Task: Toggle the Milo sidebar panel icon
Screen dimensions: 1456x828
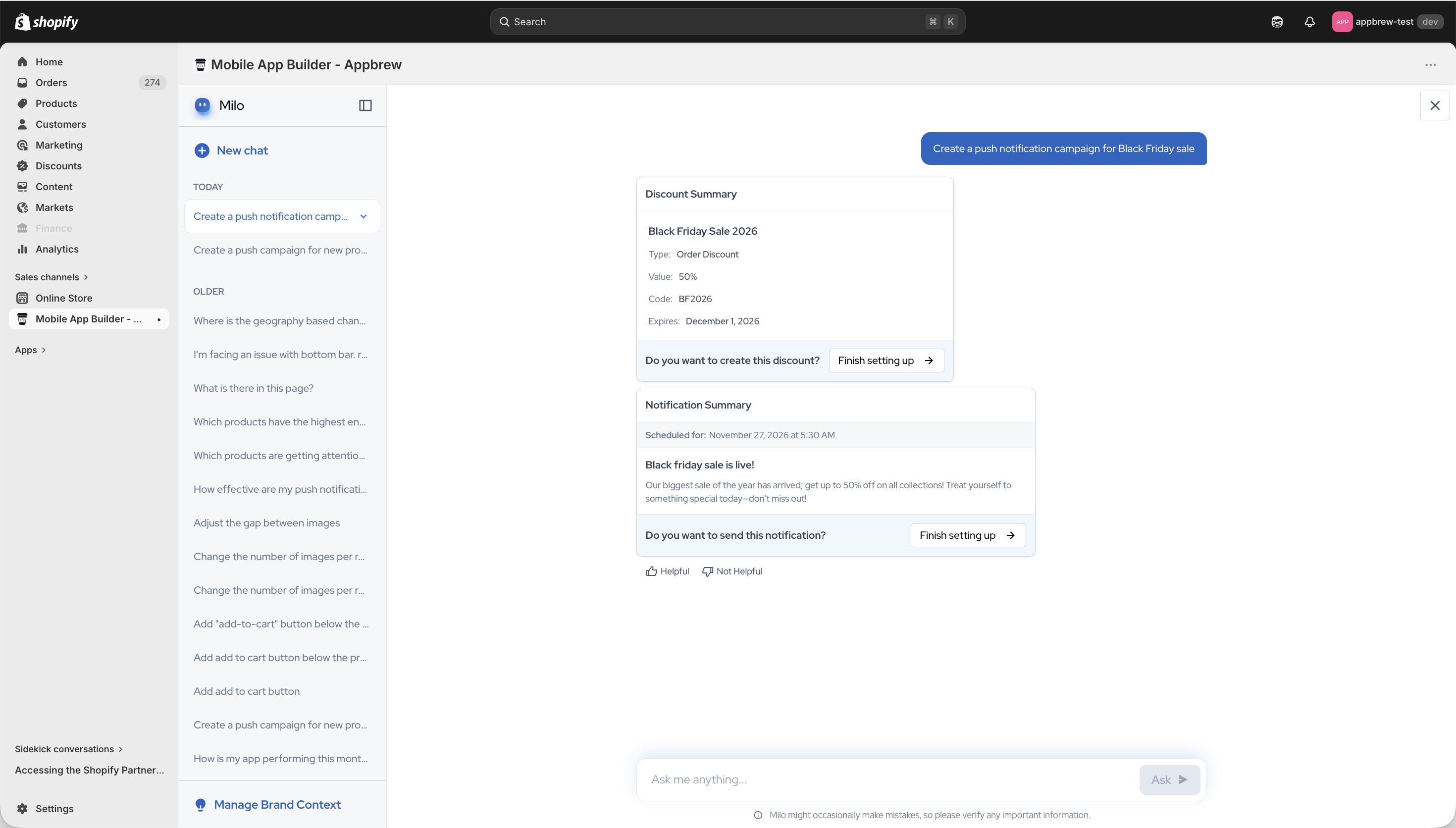Action: coord(365,105)
